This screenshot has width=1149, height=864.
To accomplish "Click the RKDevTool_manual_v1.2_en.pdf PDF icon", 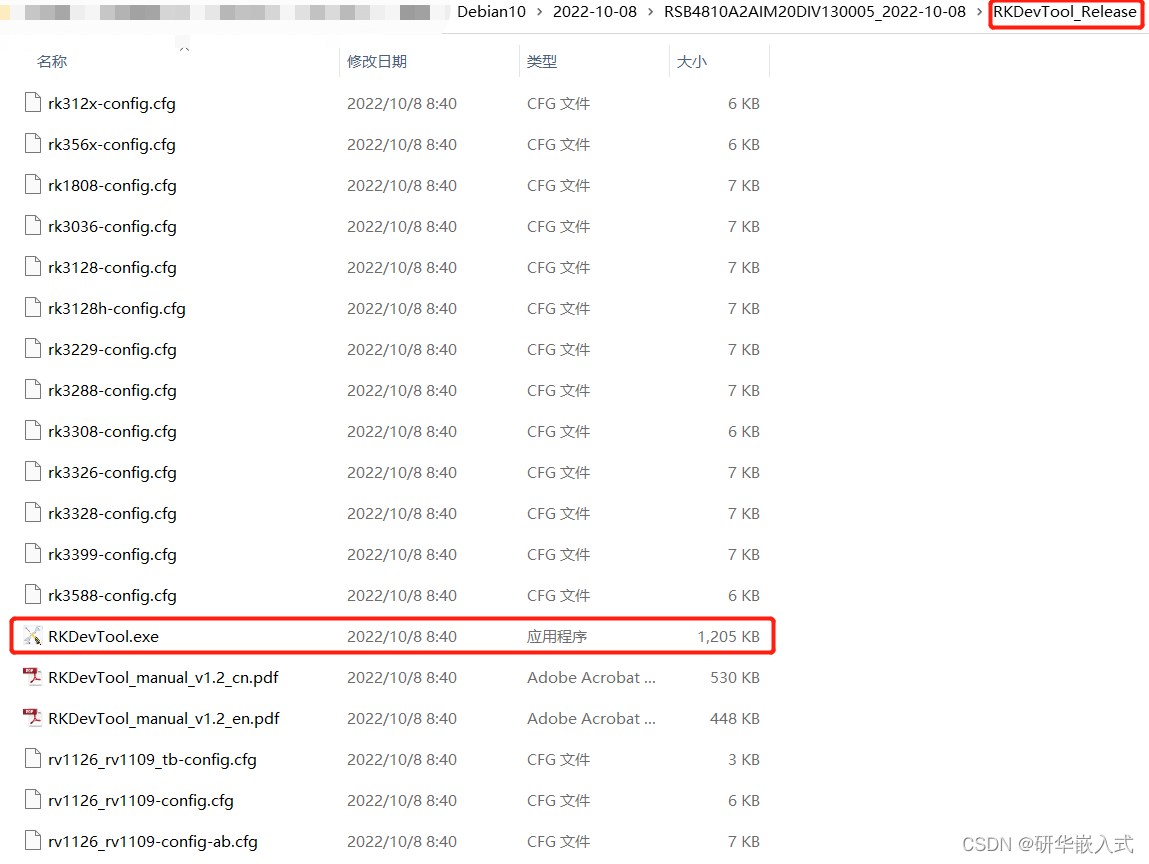I will (x=32, y=718).
